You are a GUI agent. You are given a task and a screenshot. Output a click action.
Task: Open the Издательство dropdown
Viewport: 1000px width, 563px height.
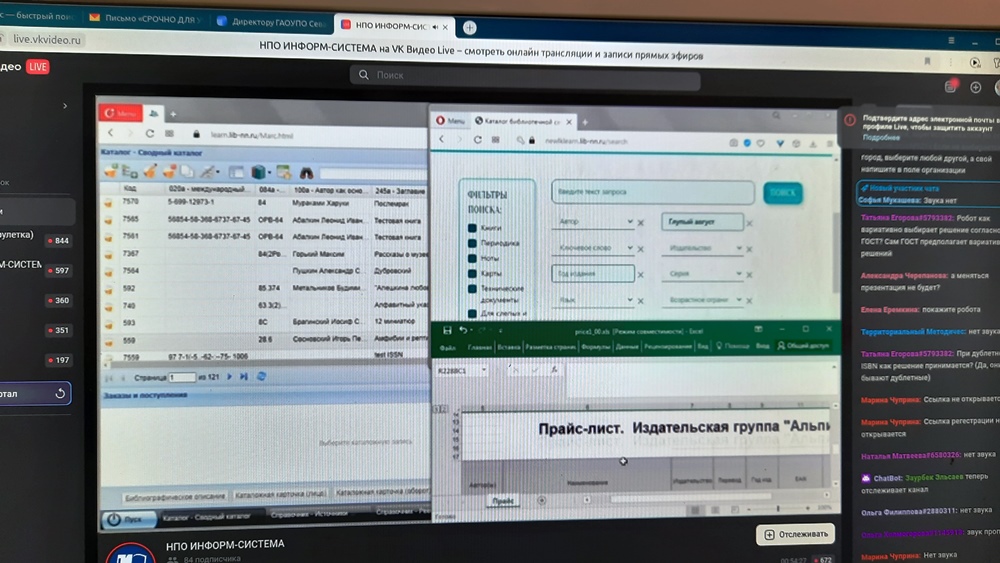point(739,248)
